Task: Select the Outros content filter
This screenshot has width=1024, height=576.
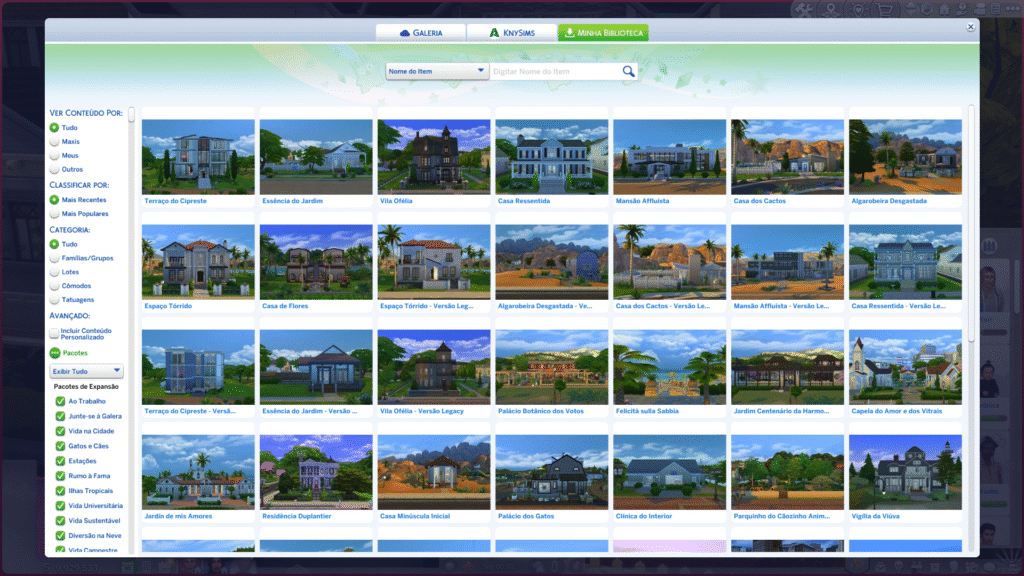Action: point(54,169)
